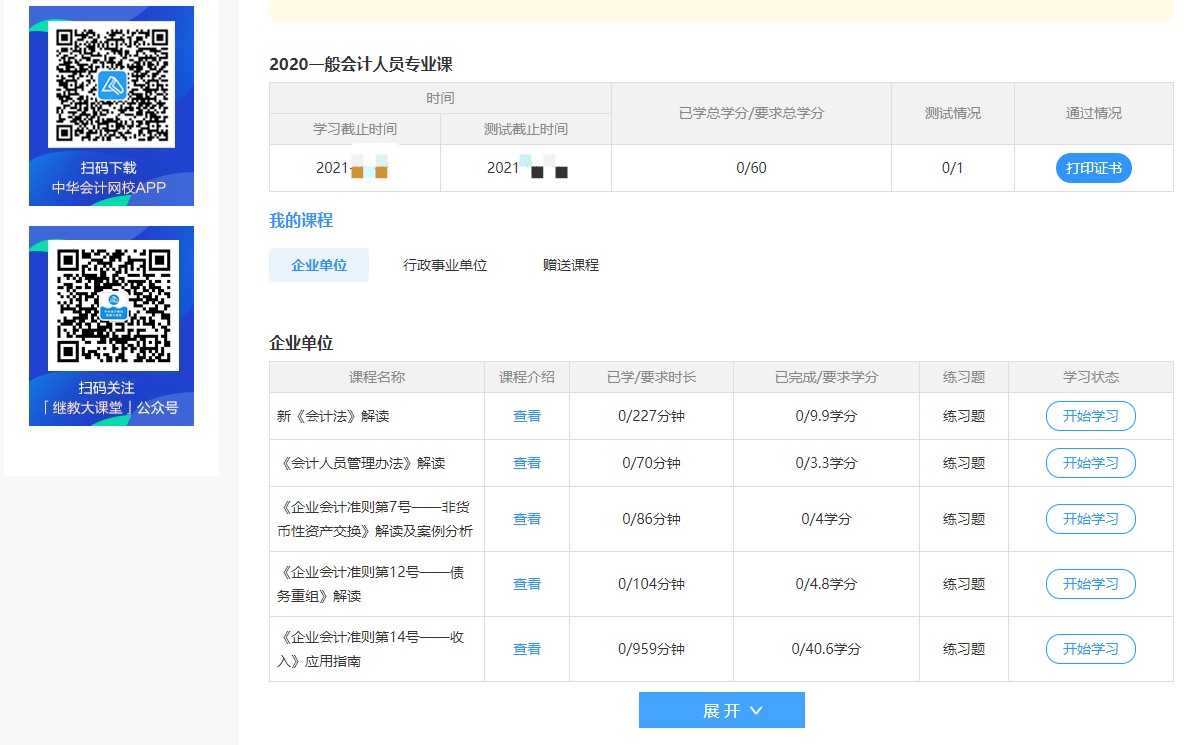
Task: Open 练习题 for 新《会计法》解读
Action: 962,416
